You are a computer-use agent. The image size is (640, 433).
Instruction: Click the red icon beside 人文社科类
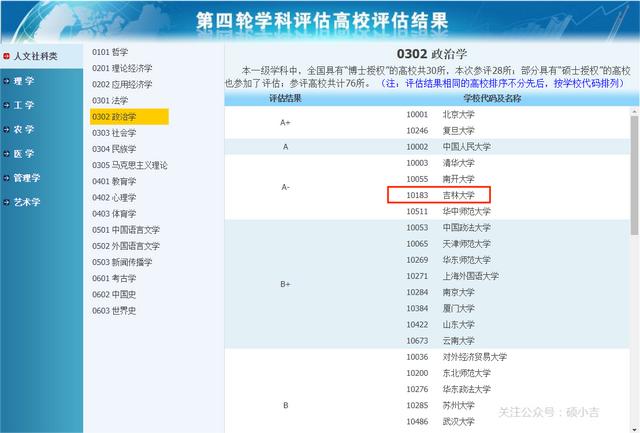6,56
